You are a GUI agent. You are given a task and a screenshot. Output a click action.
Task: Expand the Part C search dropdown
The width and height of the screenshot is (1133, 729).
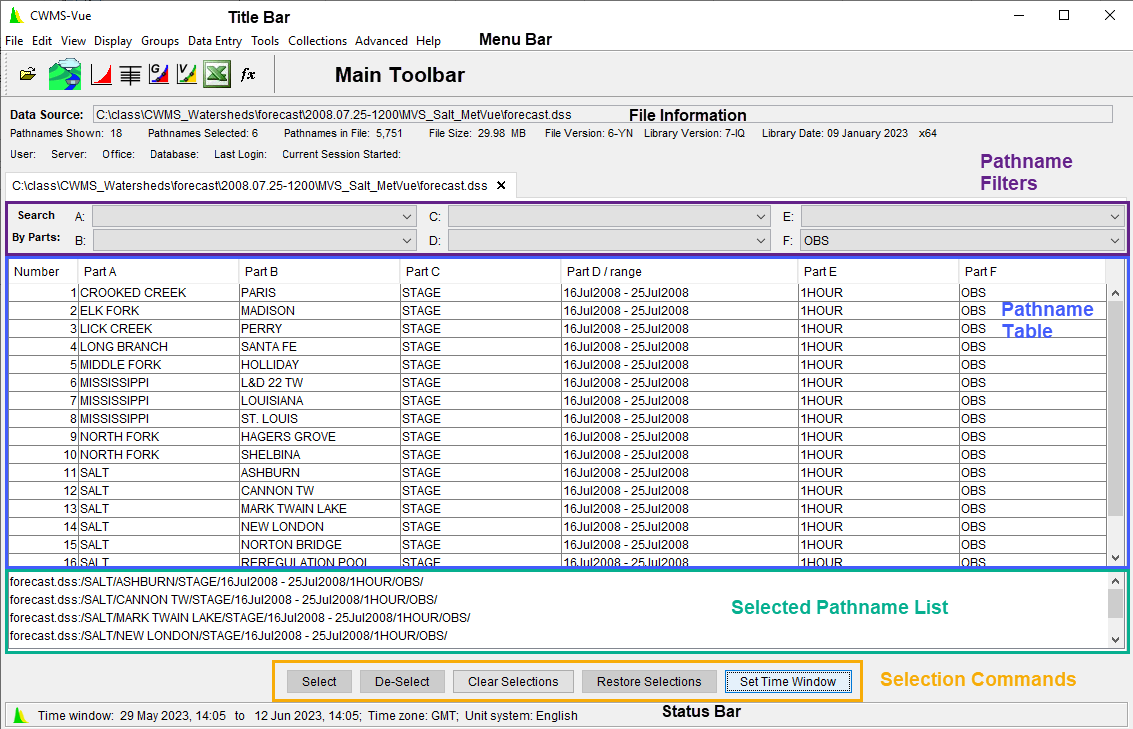pyautogui.click(x=760, y=217)
